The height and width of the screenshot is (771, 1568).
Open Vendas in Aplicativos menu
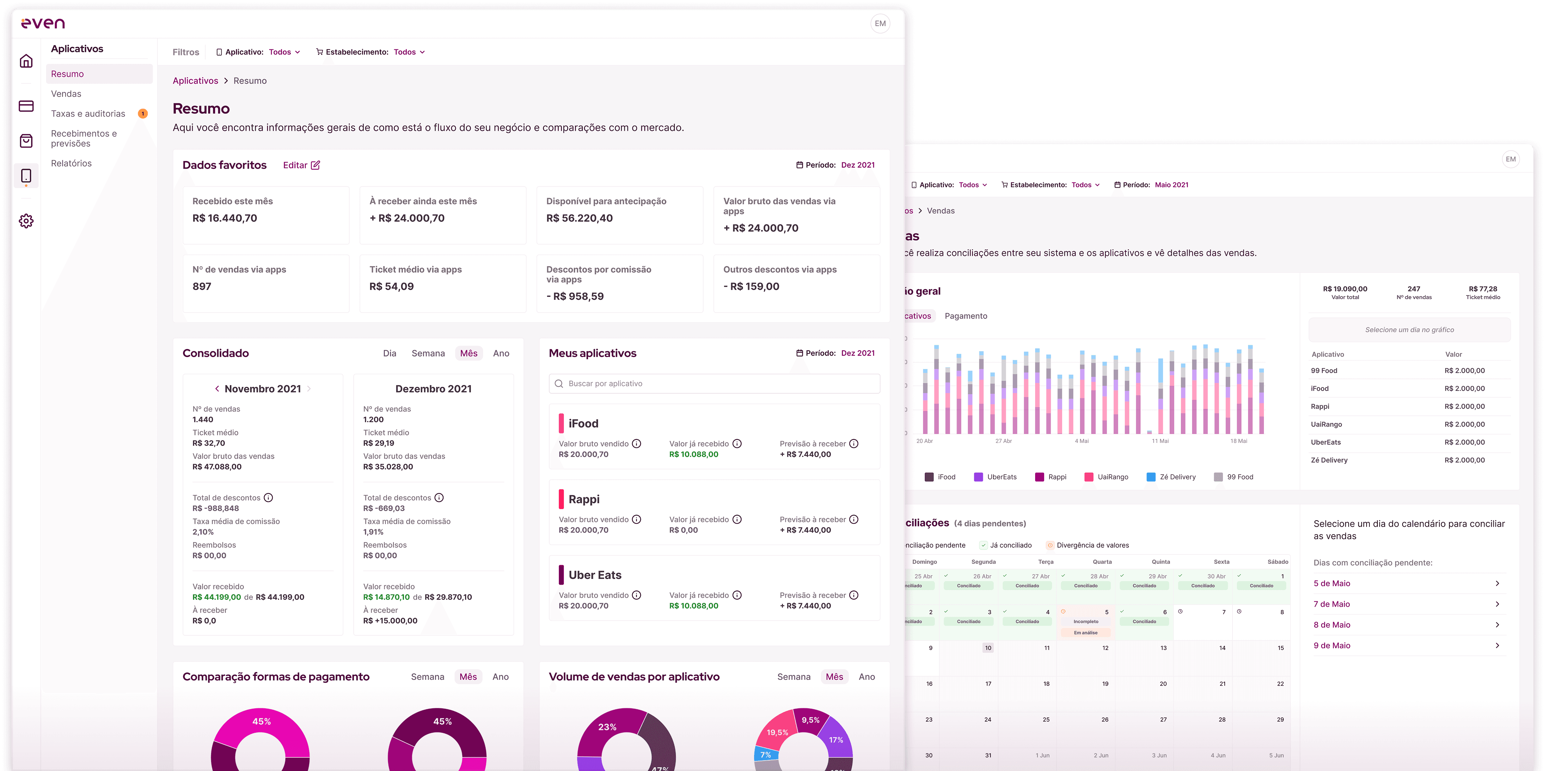tap(66, 94)
